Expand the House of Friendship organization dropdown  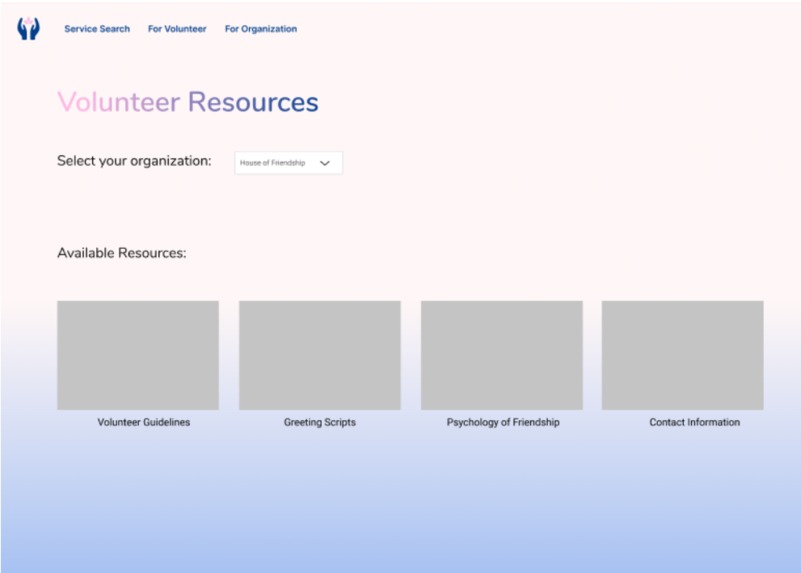(289, 163)
